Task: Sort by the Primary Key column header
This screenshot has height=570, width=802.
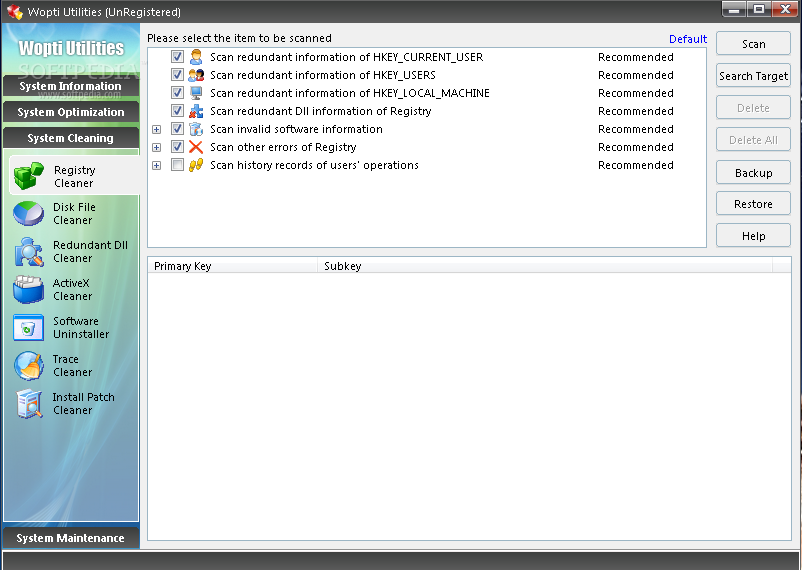Action: point(233,266)
